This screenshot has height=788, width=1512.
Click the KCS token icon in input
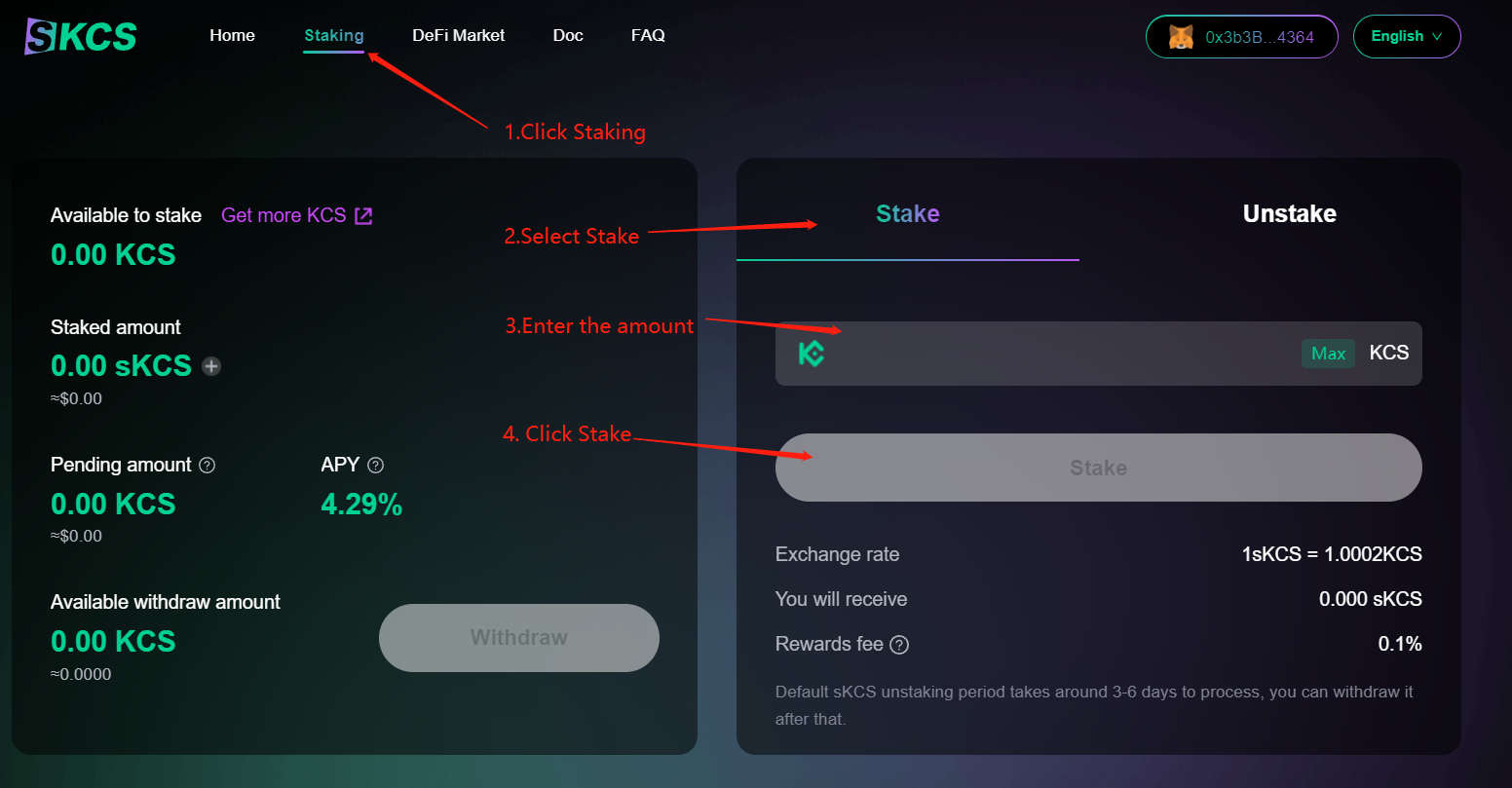coord(812,353)
